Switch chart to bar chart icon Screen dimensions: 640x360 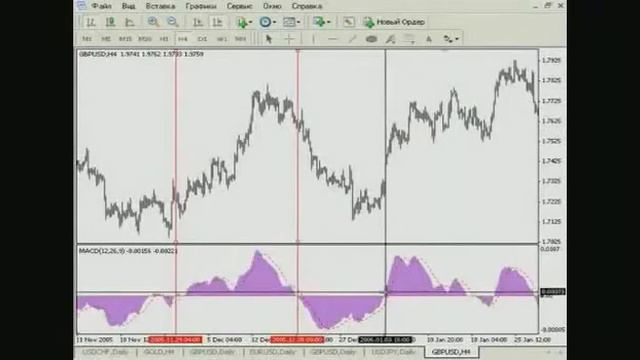pyautogui.click(x=91, y=22)
